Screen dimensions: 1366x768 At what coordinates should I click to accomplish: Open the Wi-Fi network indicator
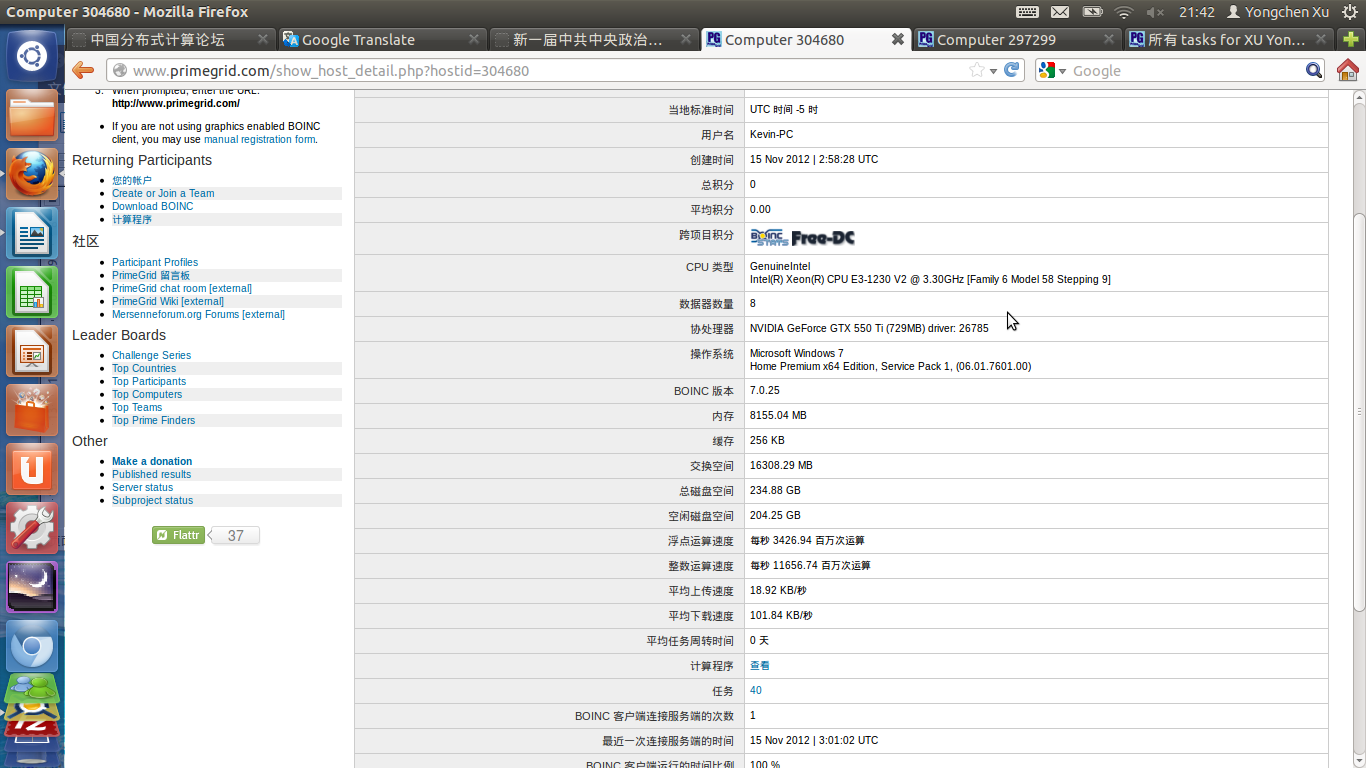[1124, 12]
